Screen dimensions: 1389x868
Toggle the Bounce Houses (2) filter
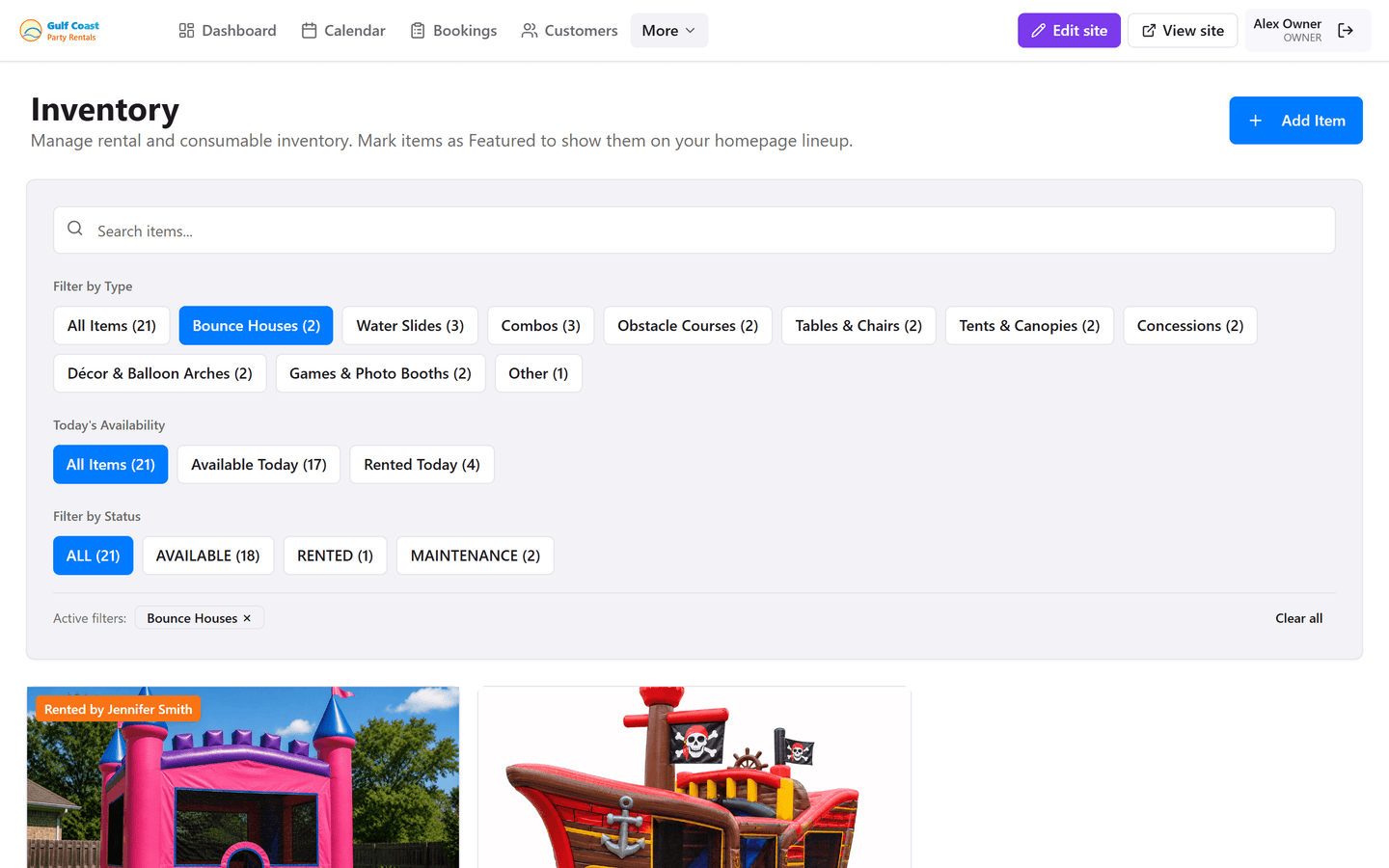point(256,326)
